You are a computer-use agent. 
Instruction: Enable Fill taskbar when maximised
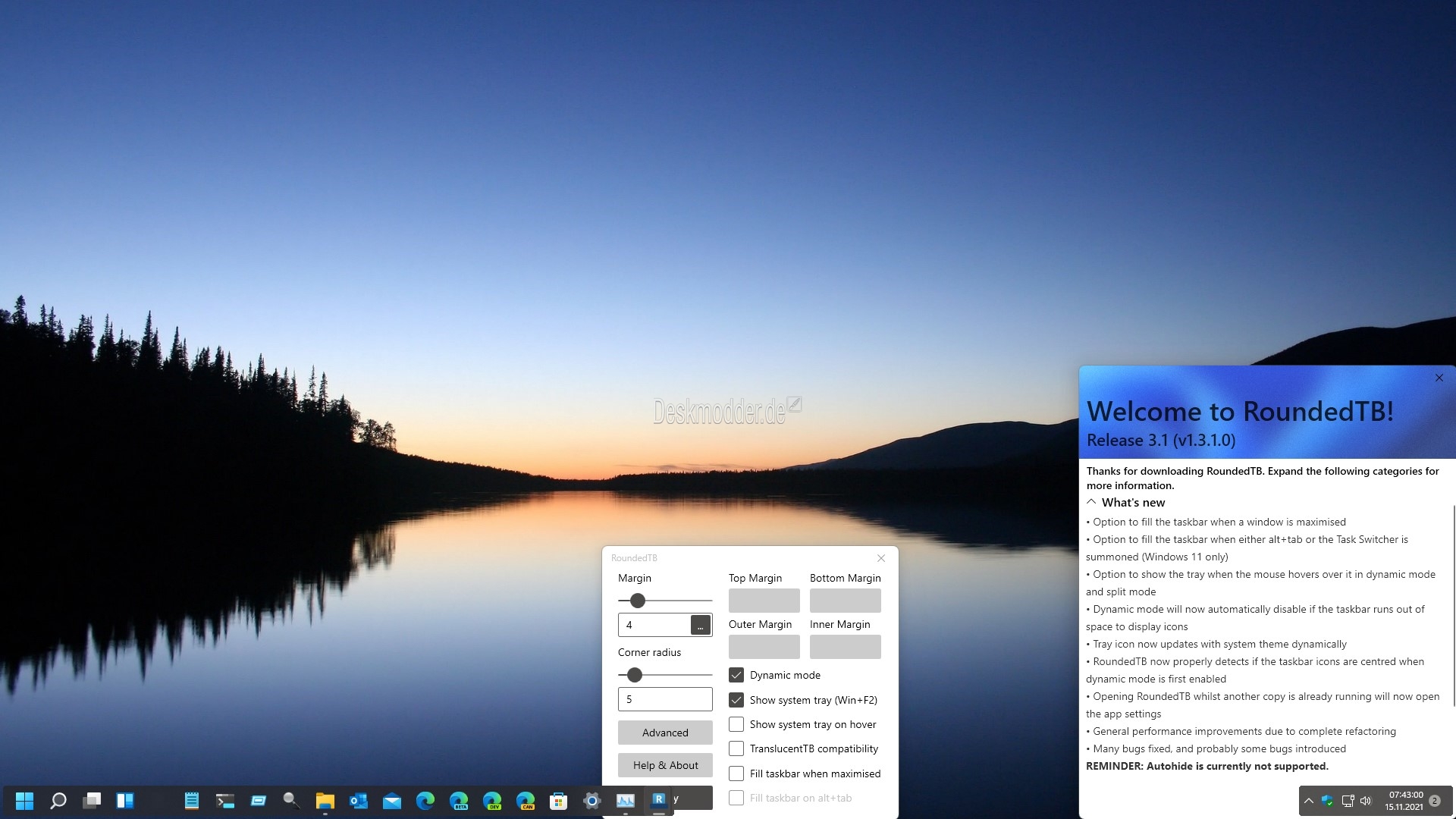[x=736, y=773]
